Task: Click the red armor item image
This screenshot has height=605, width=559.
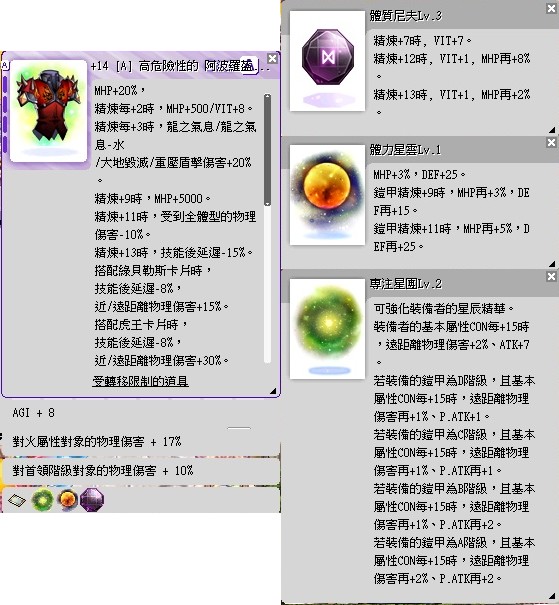Action: (48, 111)
